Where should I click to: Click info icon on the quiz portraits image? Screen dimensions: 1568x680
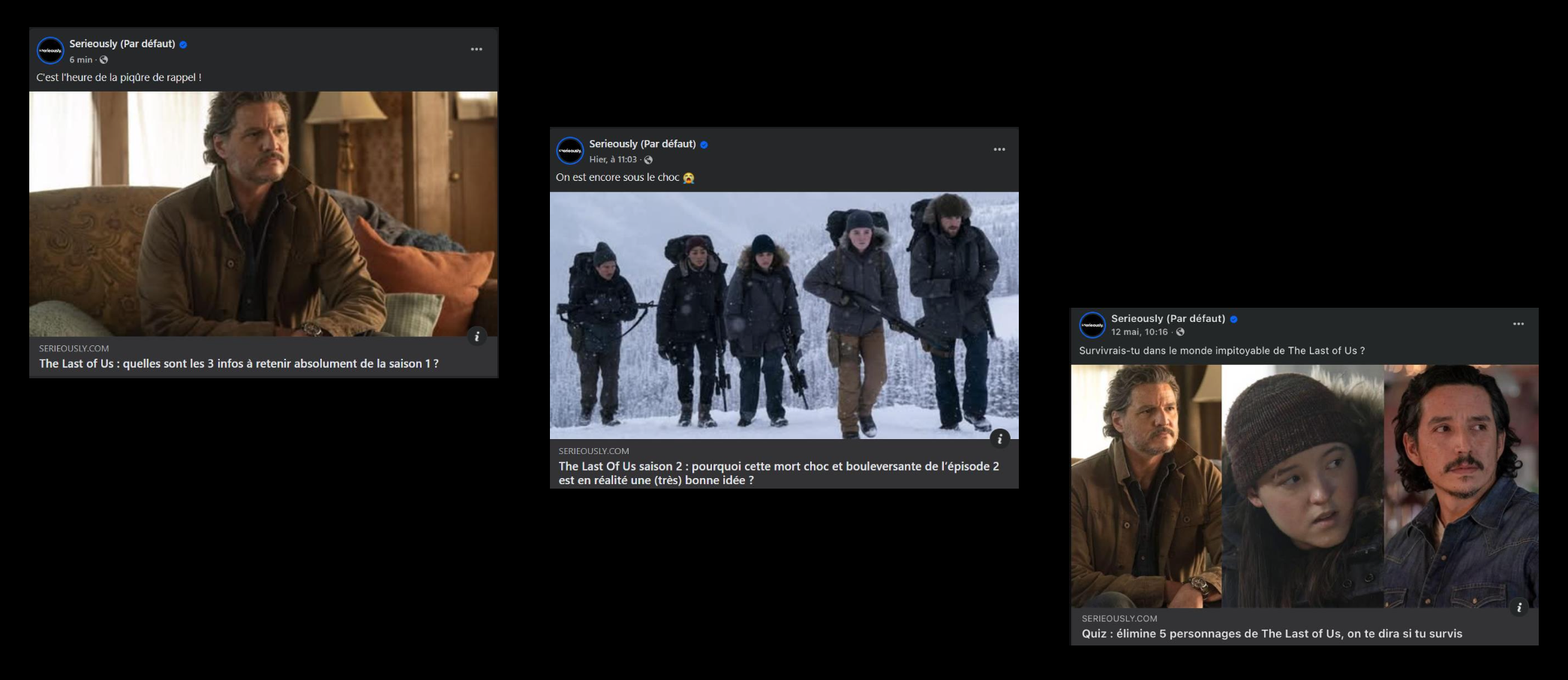1518,608
